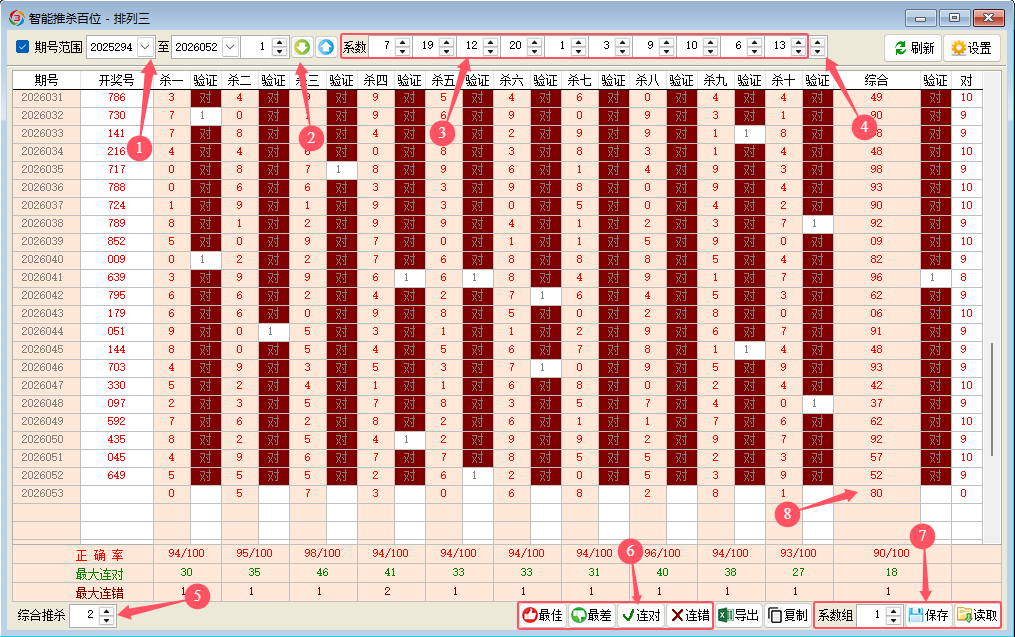
Task: Click the 开奖号 column header
Action: (116, 80)
